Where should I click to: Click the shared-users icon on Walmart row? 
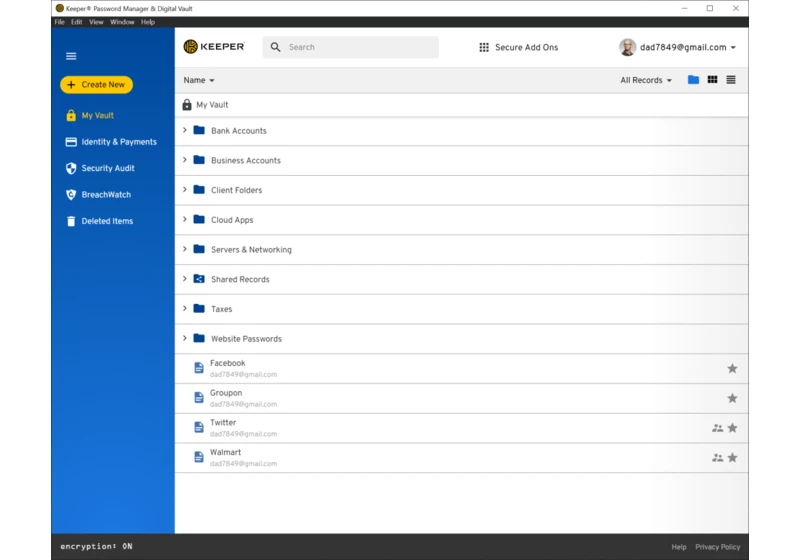[x=717, y=457]
